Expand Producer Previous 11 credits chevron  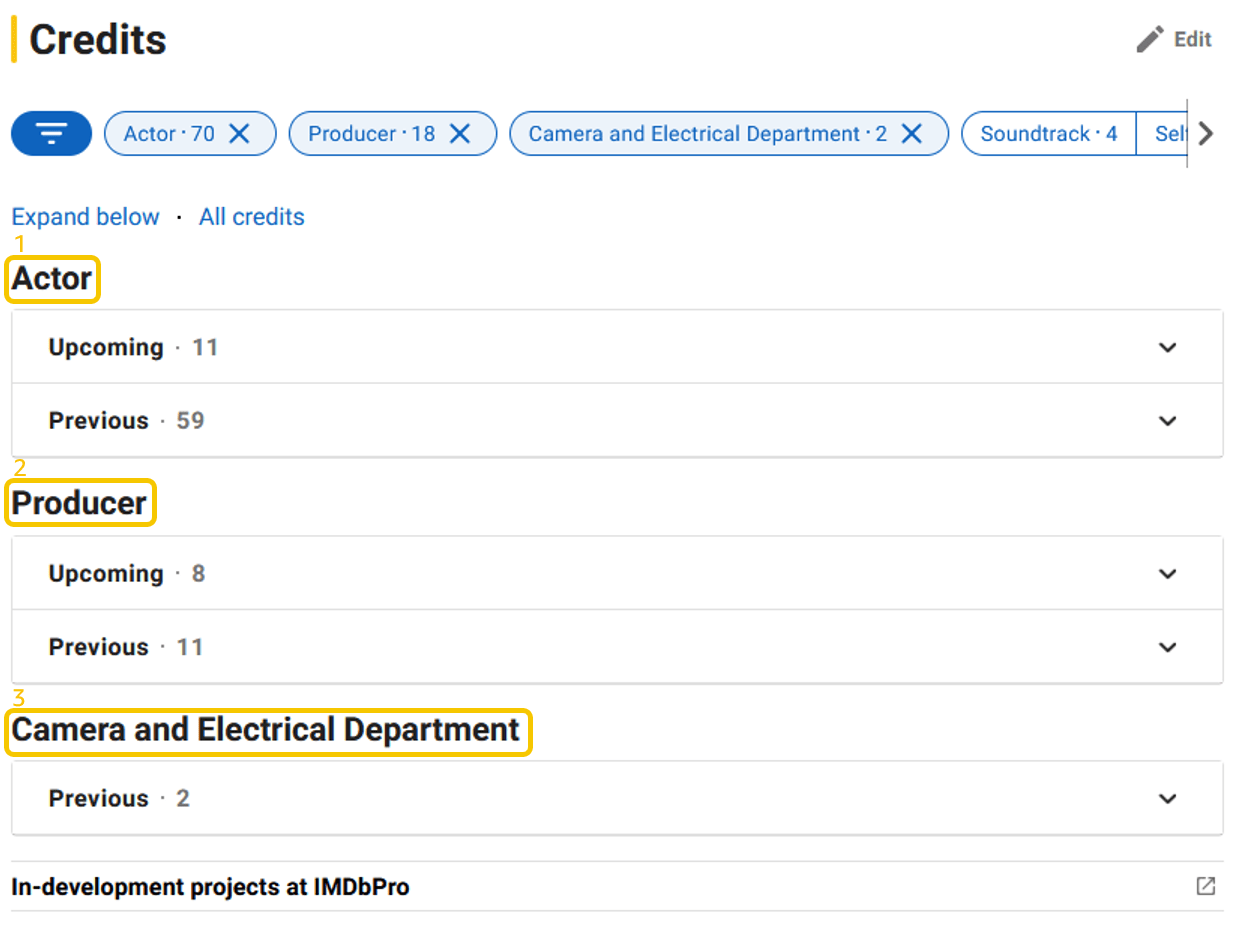point(1167,647)
